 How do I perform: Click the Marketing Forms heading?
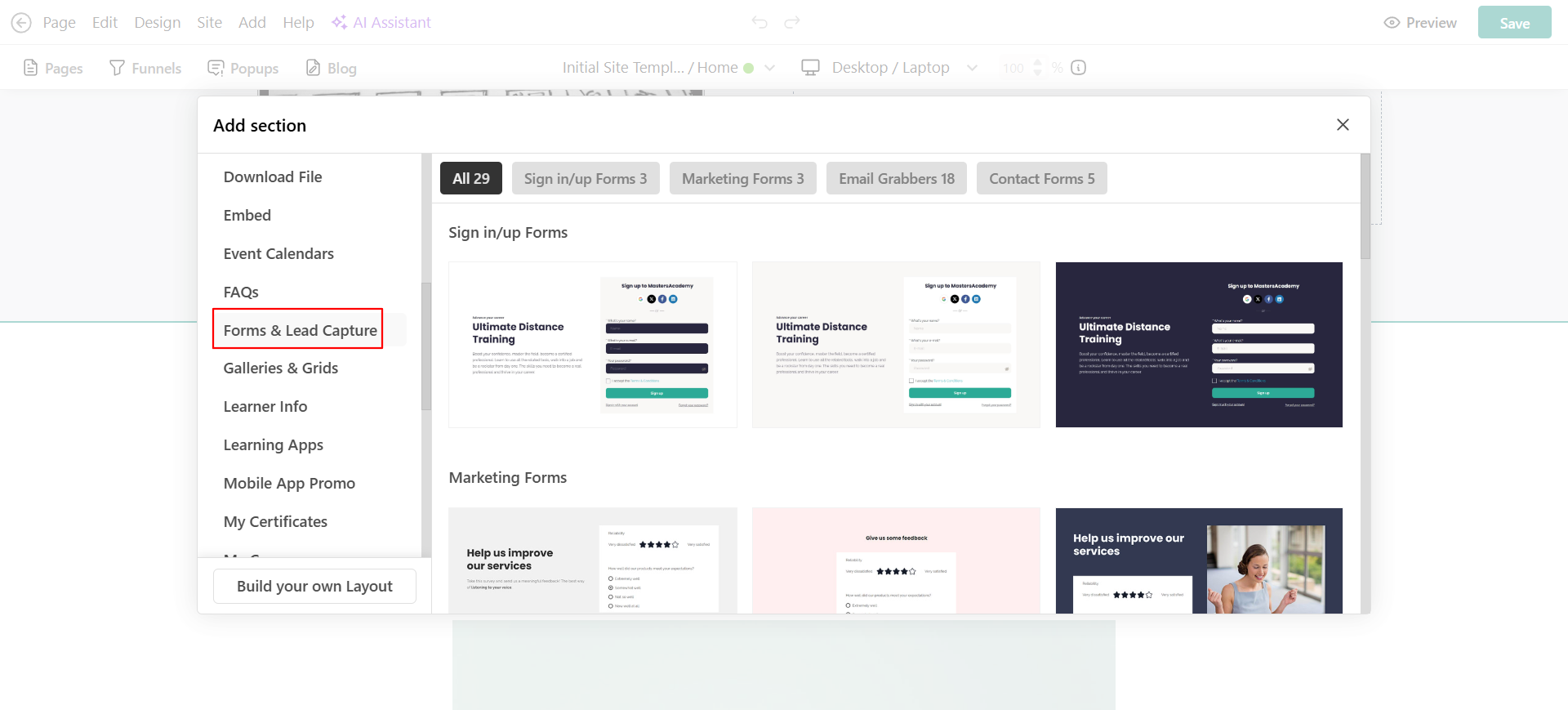(508, 478)
